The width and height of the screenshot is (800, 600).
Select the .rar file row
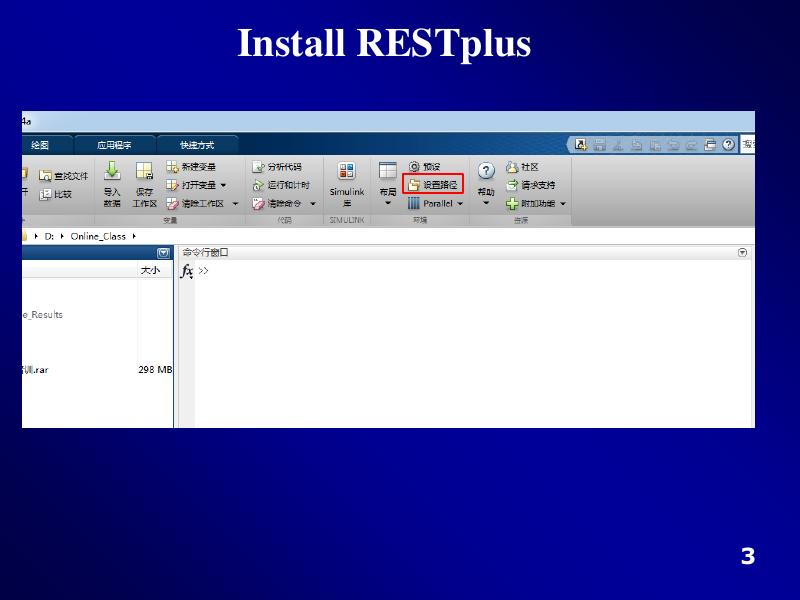97,369
